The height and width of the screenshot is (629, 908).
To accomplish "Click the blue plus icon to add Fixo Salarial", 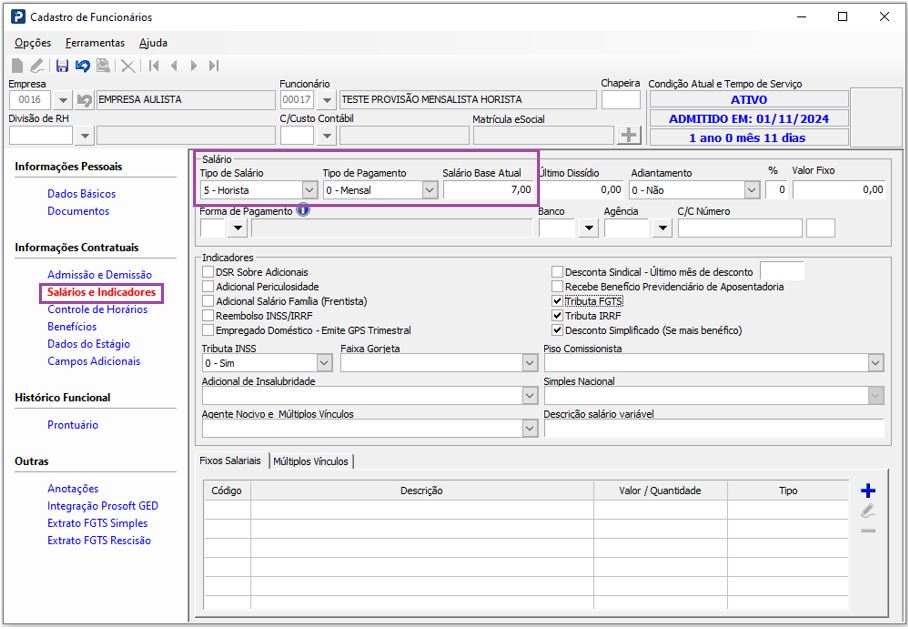I will (867, 491).
